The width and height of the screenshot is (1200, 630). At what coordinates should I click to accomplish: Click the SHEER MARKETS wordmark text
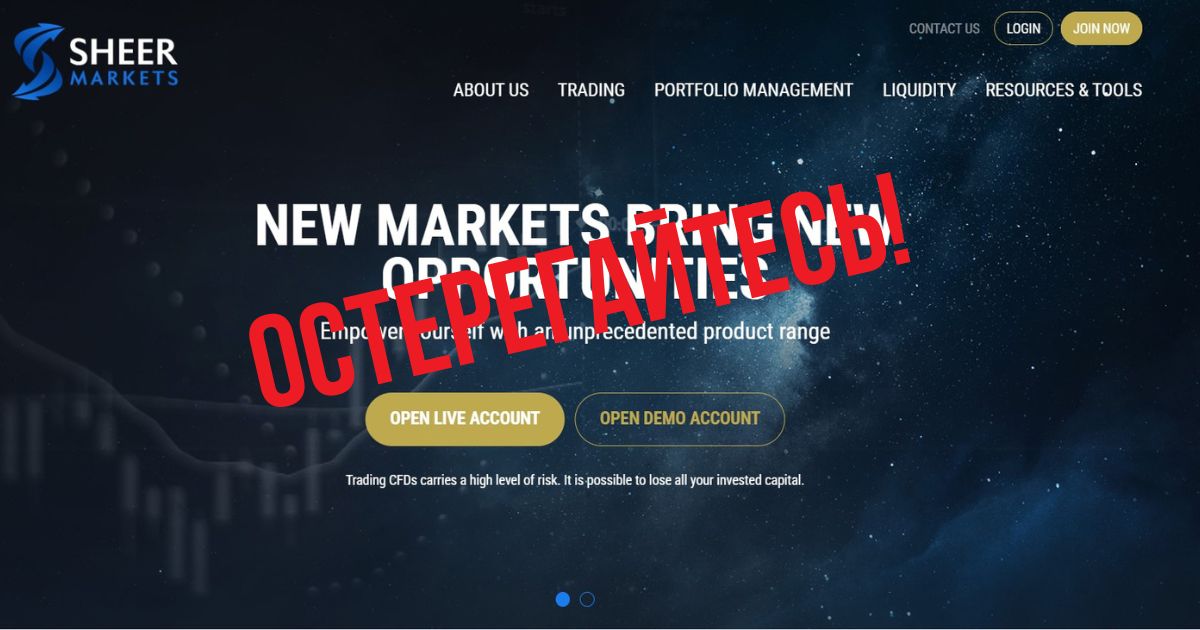point(123,61)
